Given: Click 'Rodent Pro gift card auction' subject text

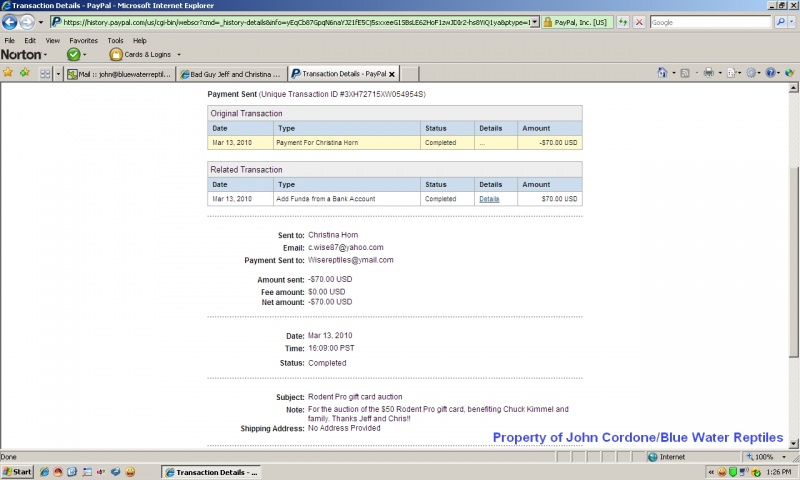Looking at the screenshot, I should click(x=355, y=397).
